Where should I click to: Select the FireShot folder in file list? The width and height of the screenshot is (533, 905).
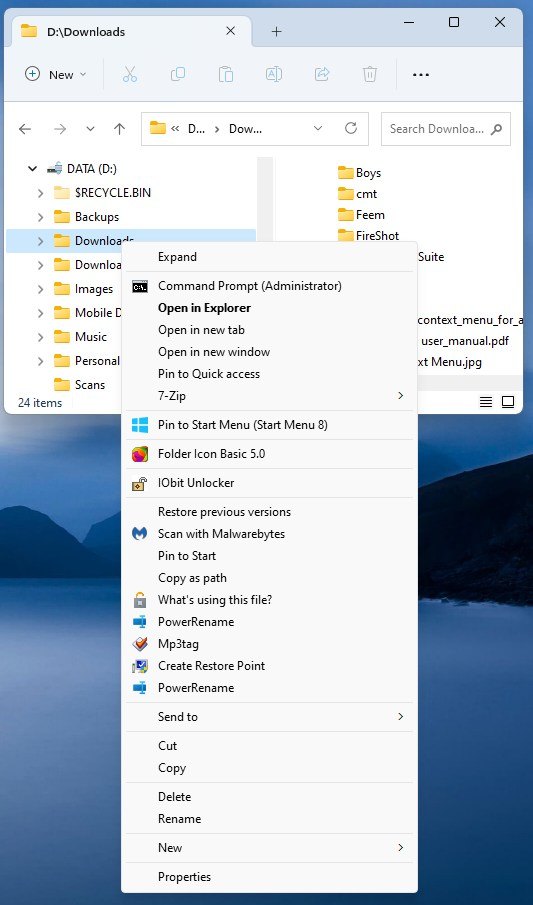pos(368,235)
